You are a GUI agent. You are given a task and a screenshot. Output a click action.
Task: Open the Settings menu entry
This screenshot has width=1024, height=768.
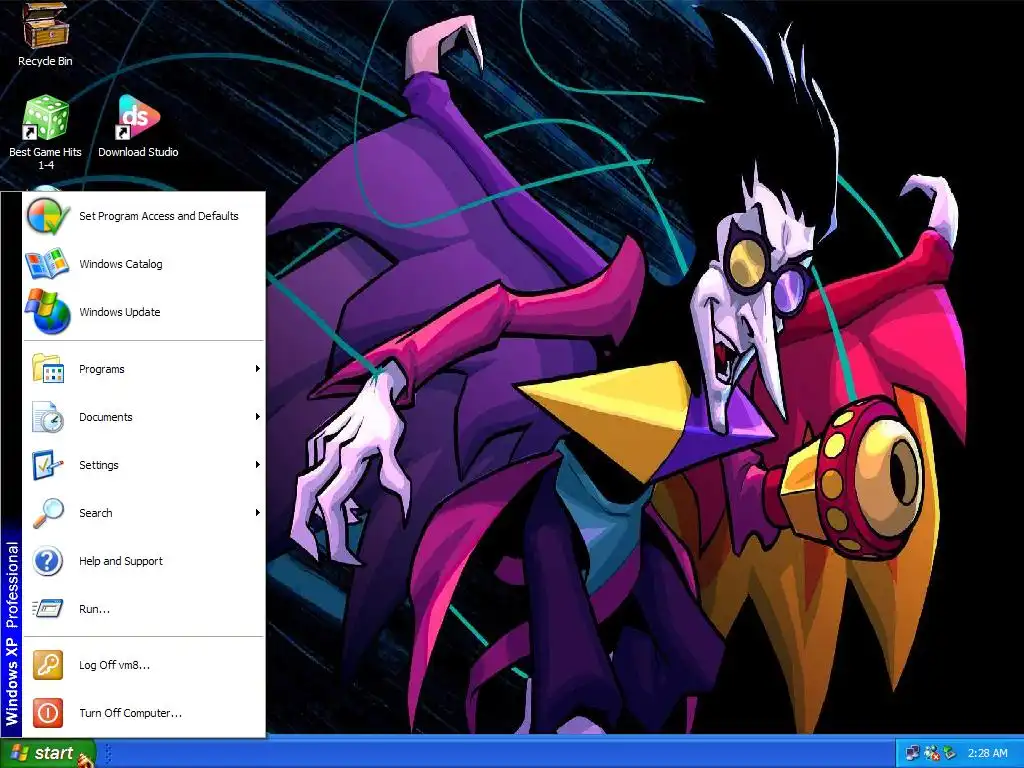[144, 465]
